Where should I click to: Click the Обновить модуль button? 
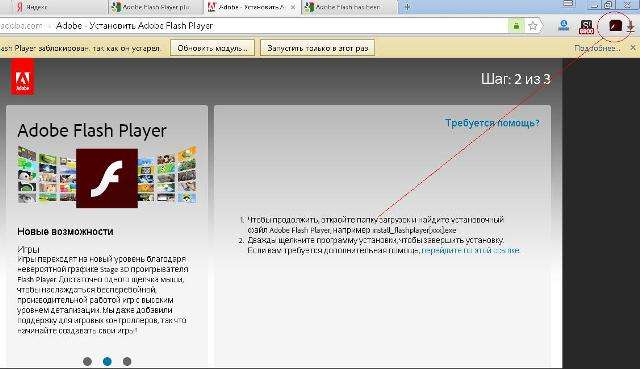point(212,48)
